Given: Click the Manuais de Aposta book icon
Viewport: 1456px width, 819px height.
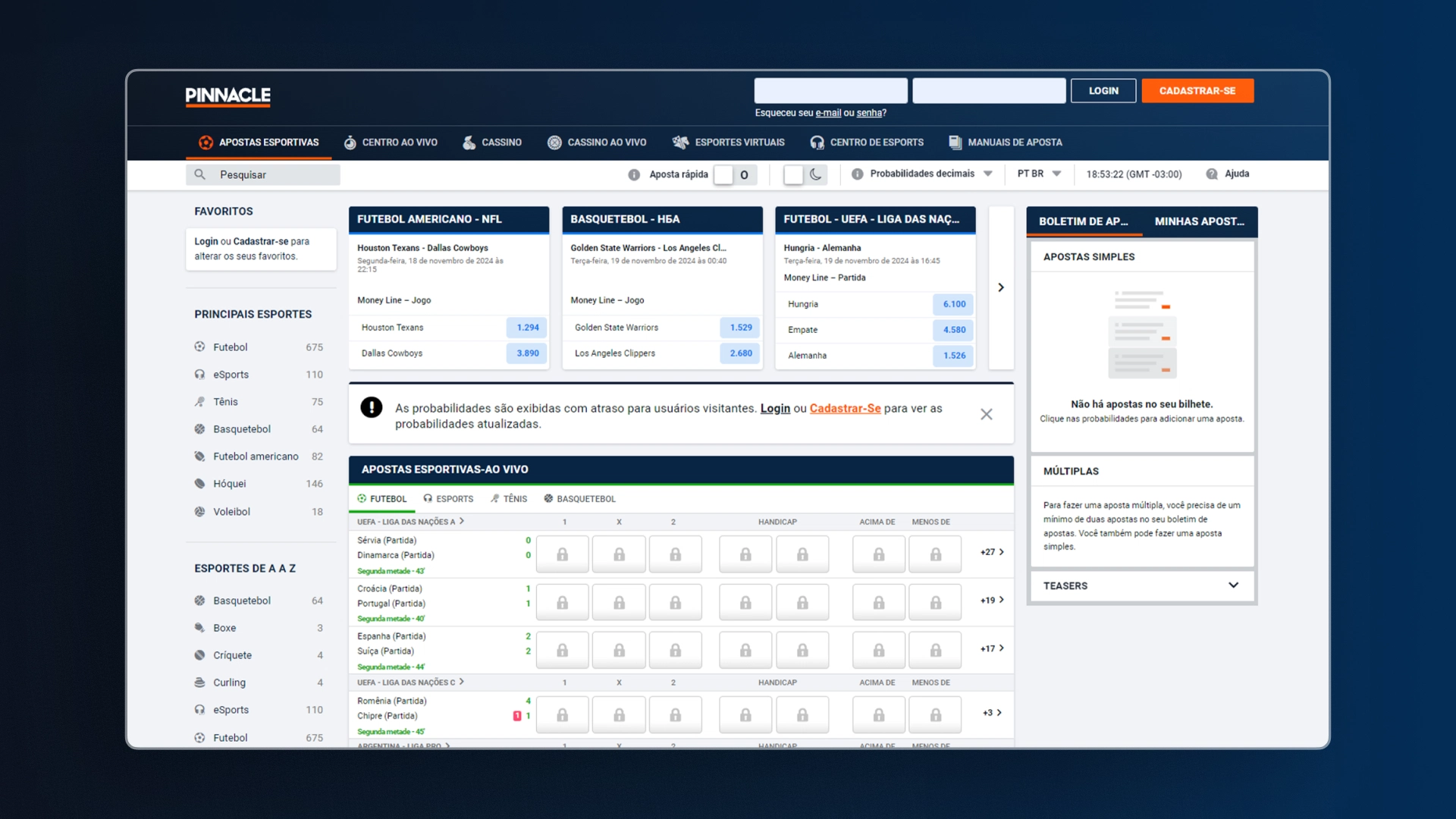Looking at the screenshot, I should coord(955,142).
